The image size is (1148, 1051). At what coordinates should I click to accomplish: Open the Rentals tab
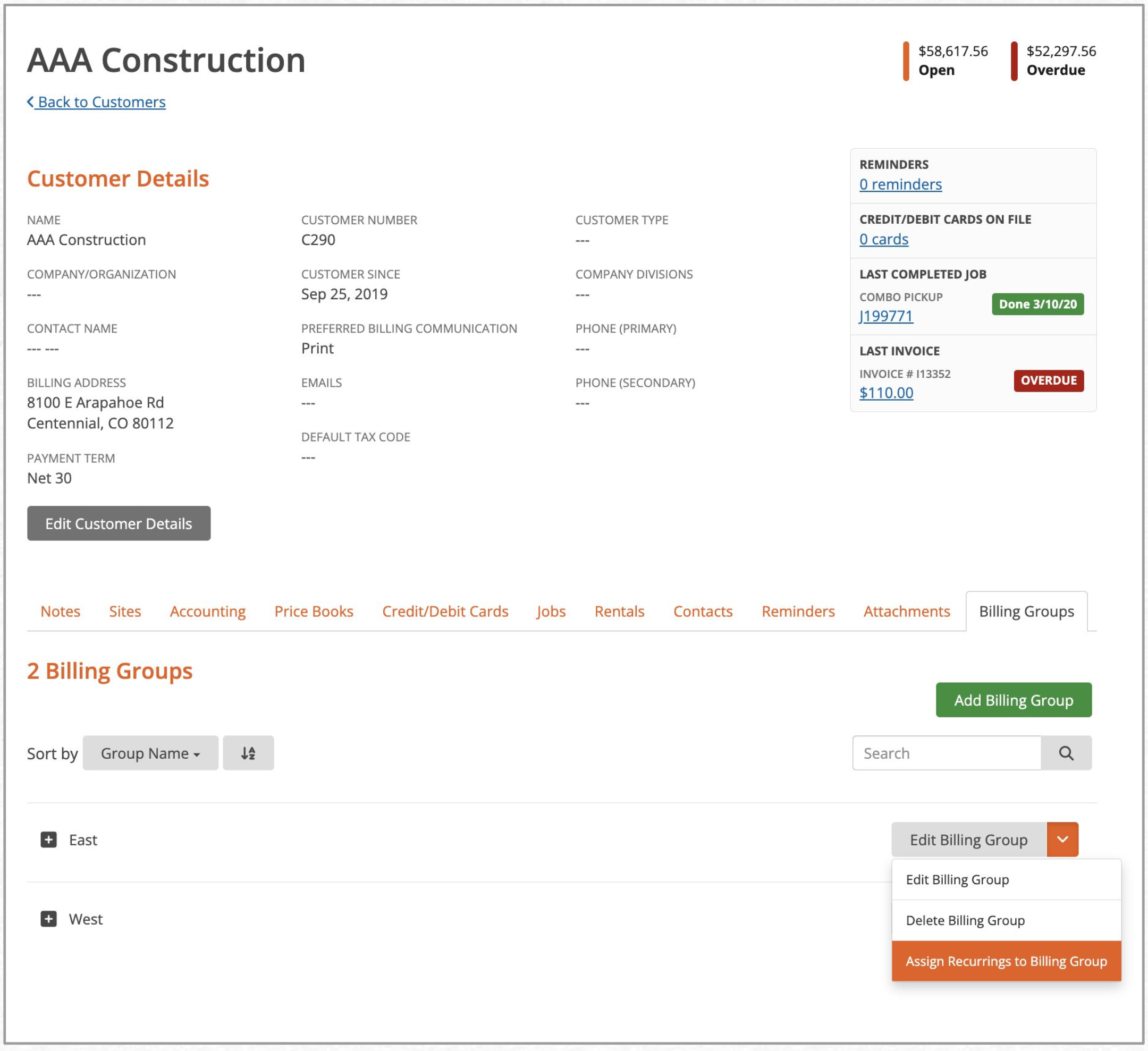[620, 611]
